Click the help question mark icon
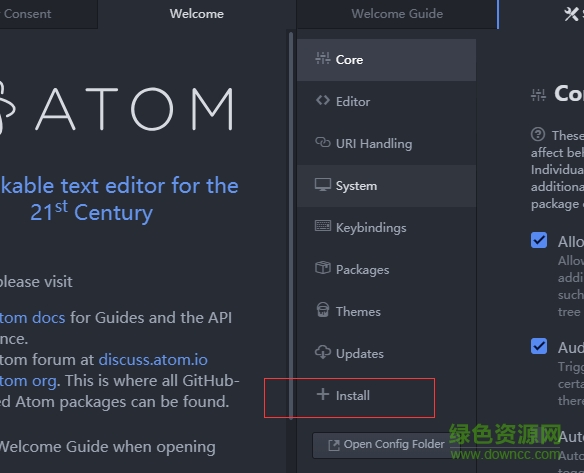Image resolution: width=584 pixels, height=473 pixels. (538, 134)
